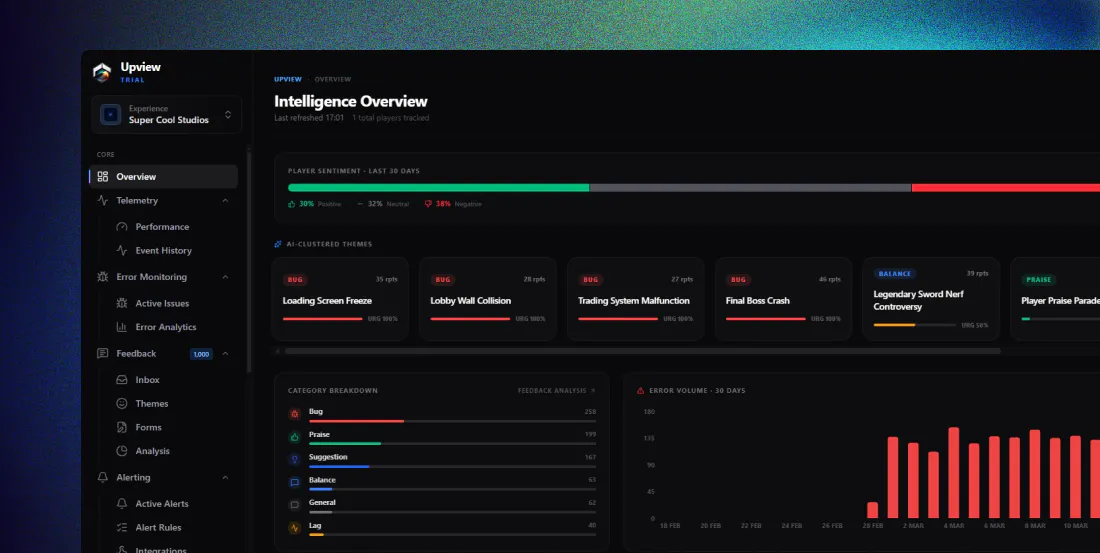Collapse the Feedback section chevron
1100x553 pixels.
[x=225, y=354]
